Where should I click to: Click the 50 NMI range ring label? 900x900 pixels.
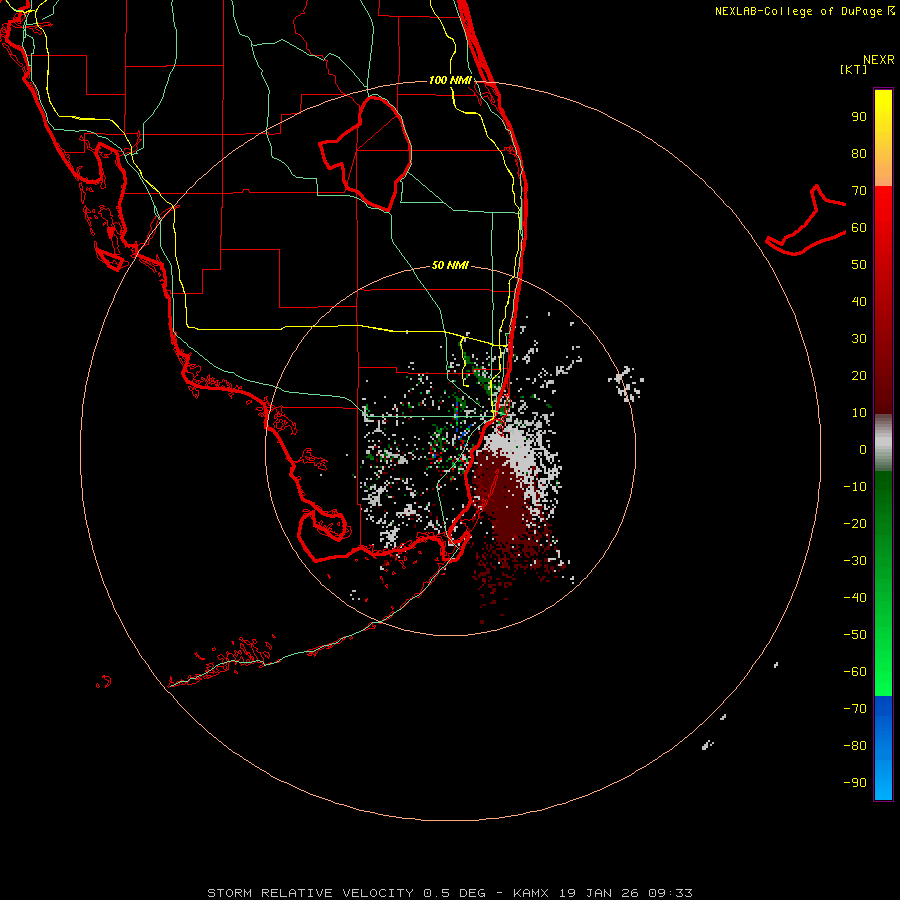450,265
